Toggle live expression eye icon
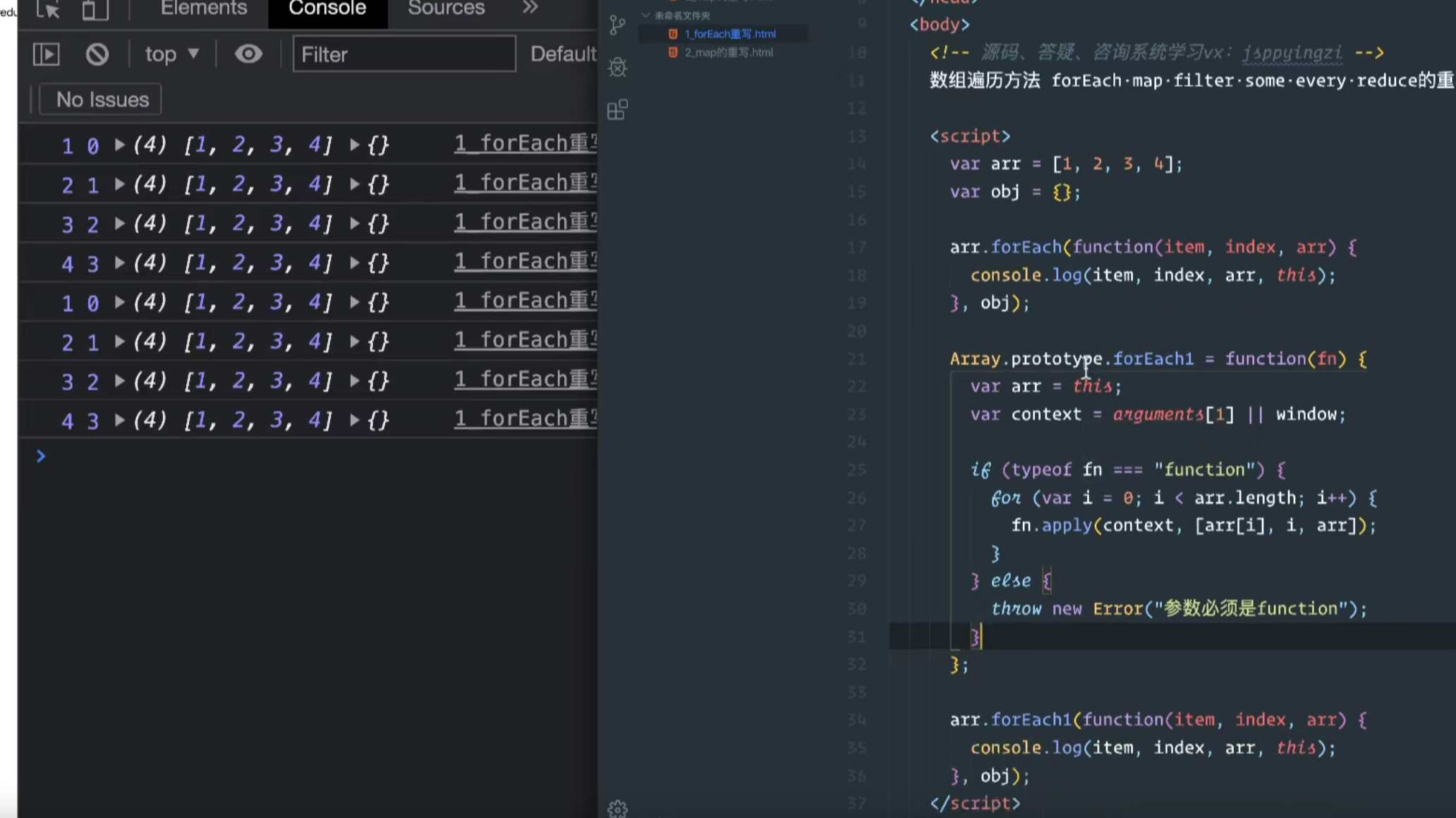Screen dimensions: 1456x818 pyautogui.click(x=248, y=54)
